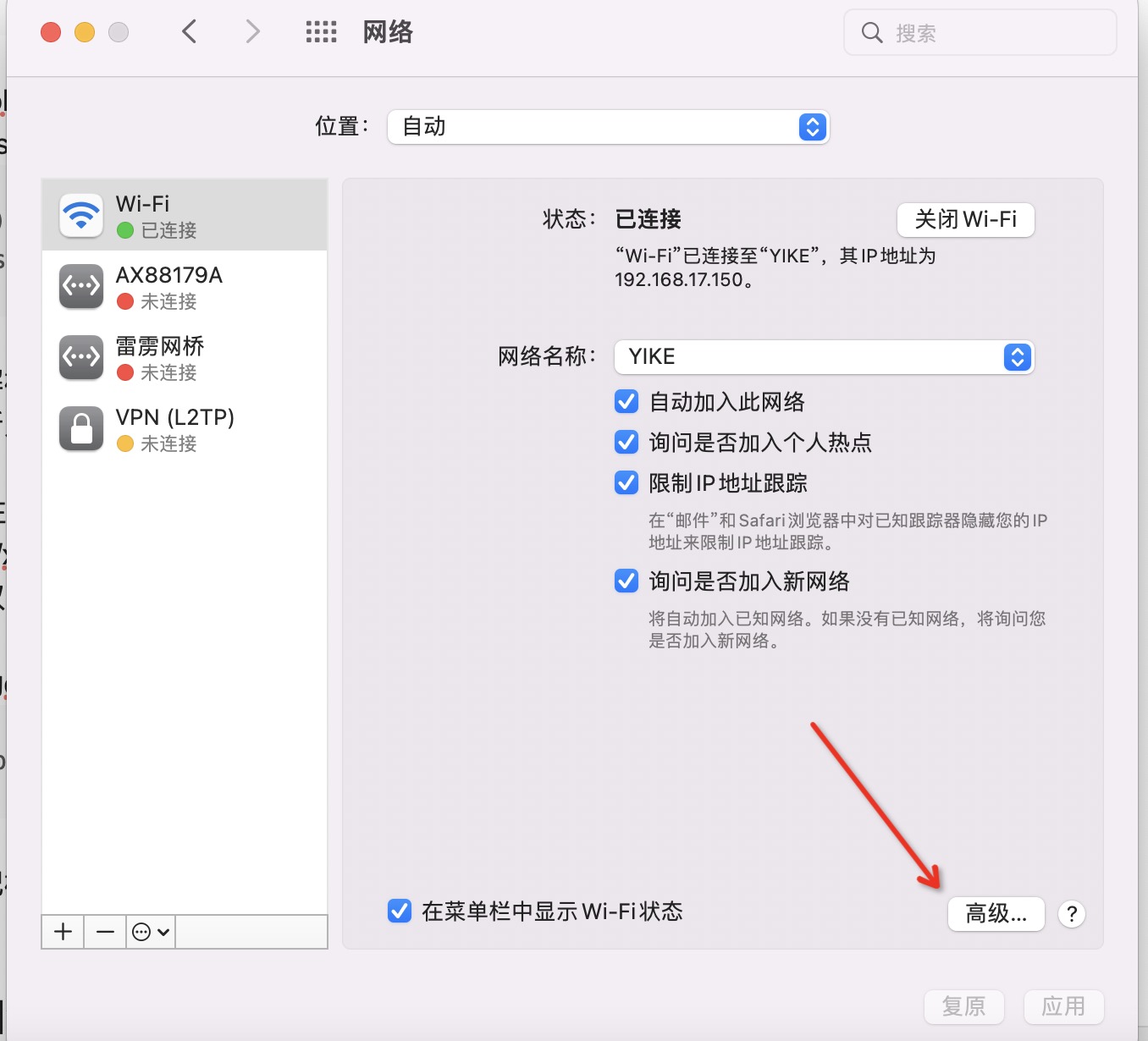The height and width of the screenshot is (1041, 1148).
Task: Open the help question mark button
Action: (1072, 914)
